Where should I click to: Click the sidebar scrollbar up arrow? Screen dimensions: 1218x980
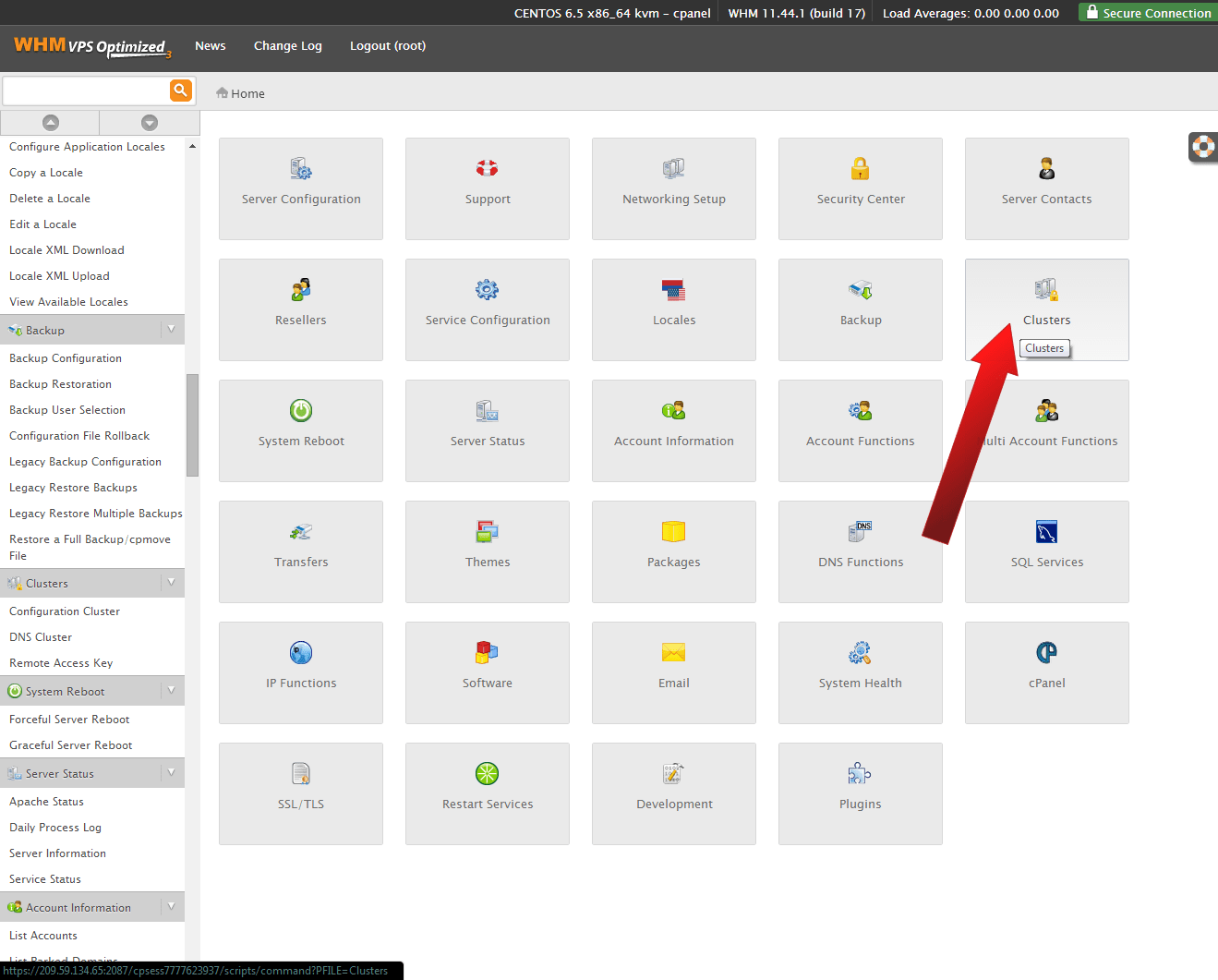(192, 146)
